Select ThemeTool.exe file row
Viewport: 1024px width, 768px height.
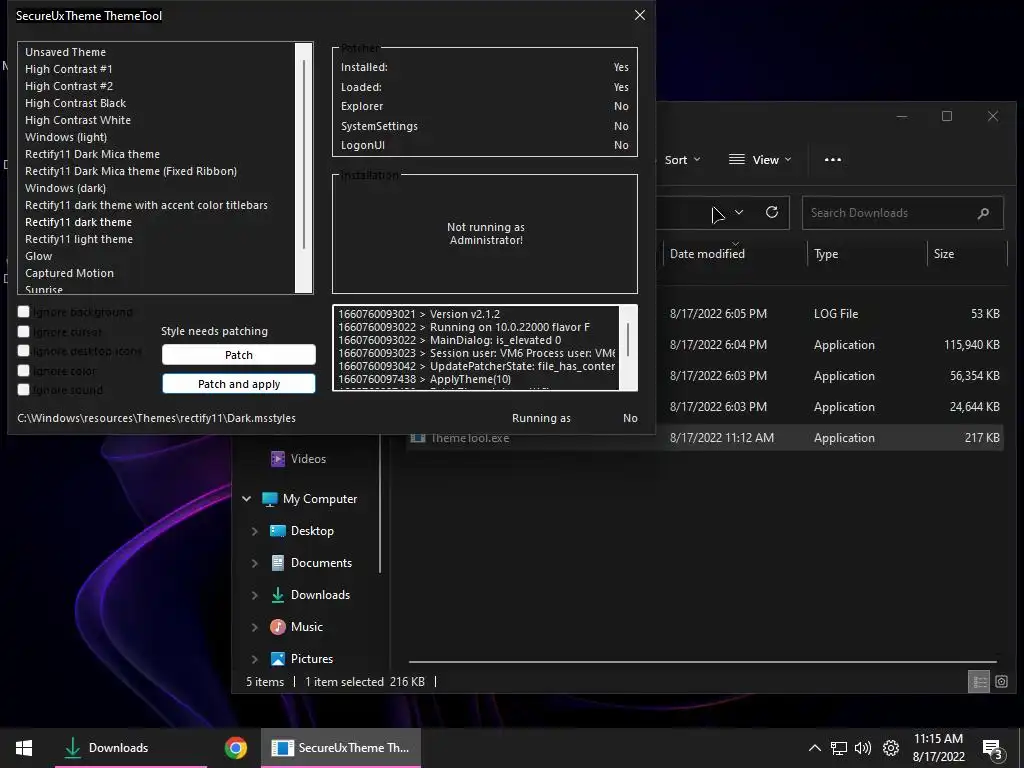click(705, 438)
